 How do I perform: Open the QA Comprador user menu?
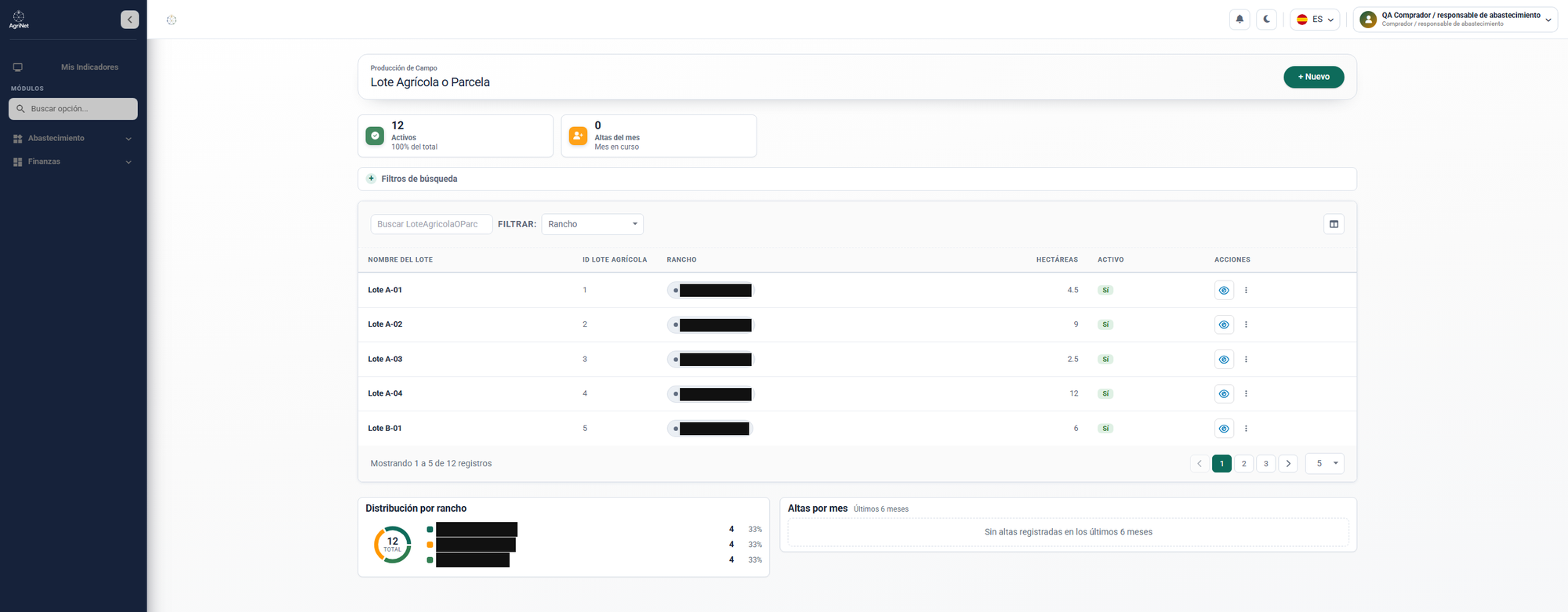pyautogui.click(x=1455, y=20)
